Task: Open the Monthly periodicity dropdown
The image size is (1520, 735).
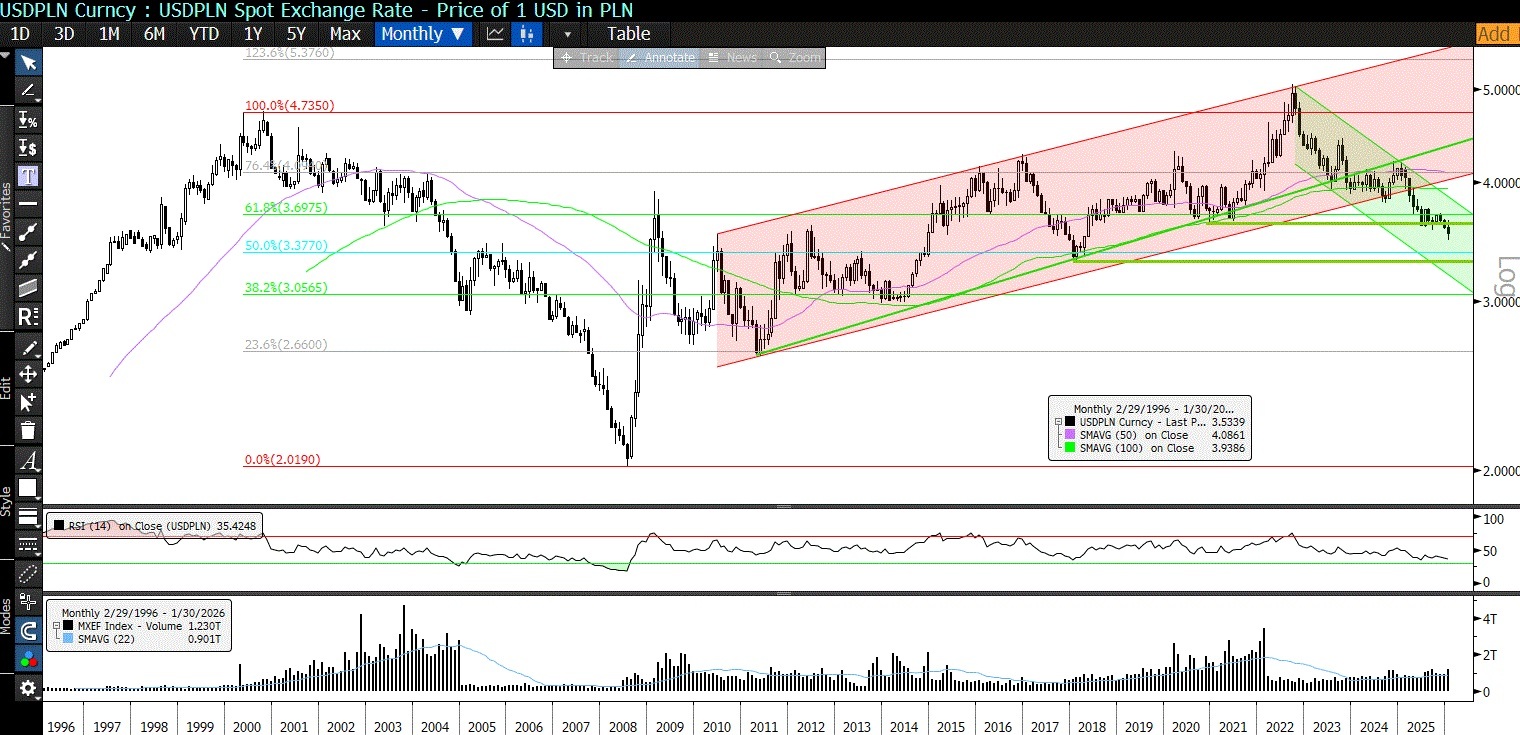Action: (x=424, y=34)
